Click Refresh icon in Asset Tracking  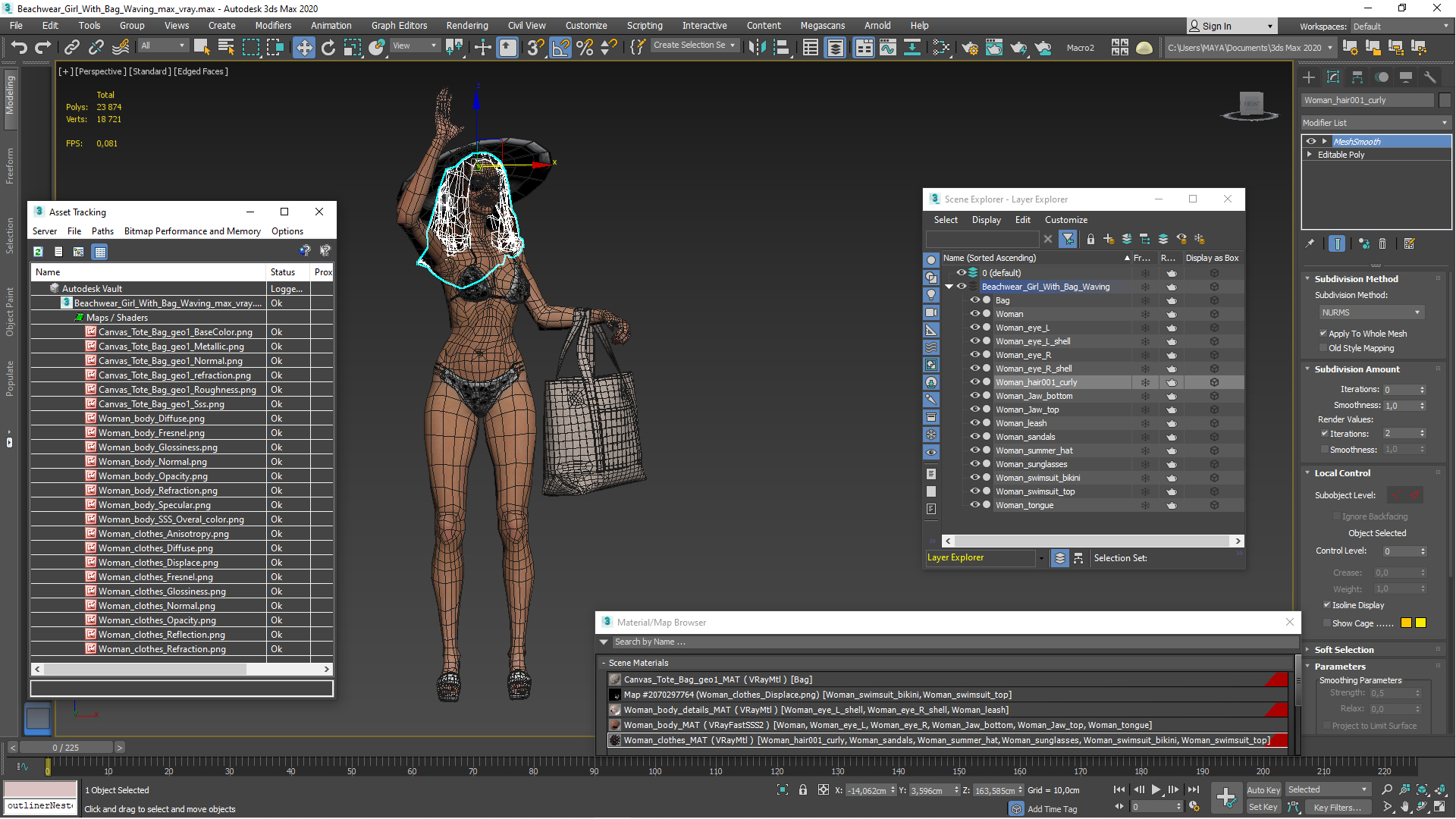(x=38, y=251)
